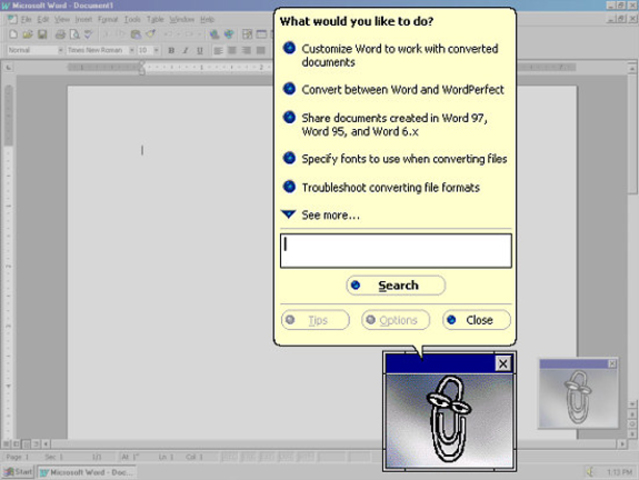Open the Style dropdown showing Normal
The image size is (639, 480).
click(60, 51)
